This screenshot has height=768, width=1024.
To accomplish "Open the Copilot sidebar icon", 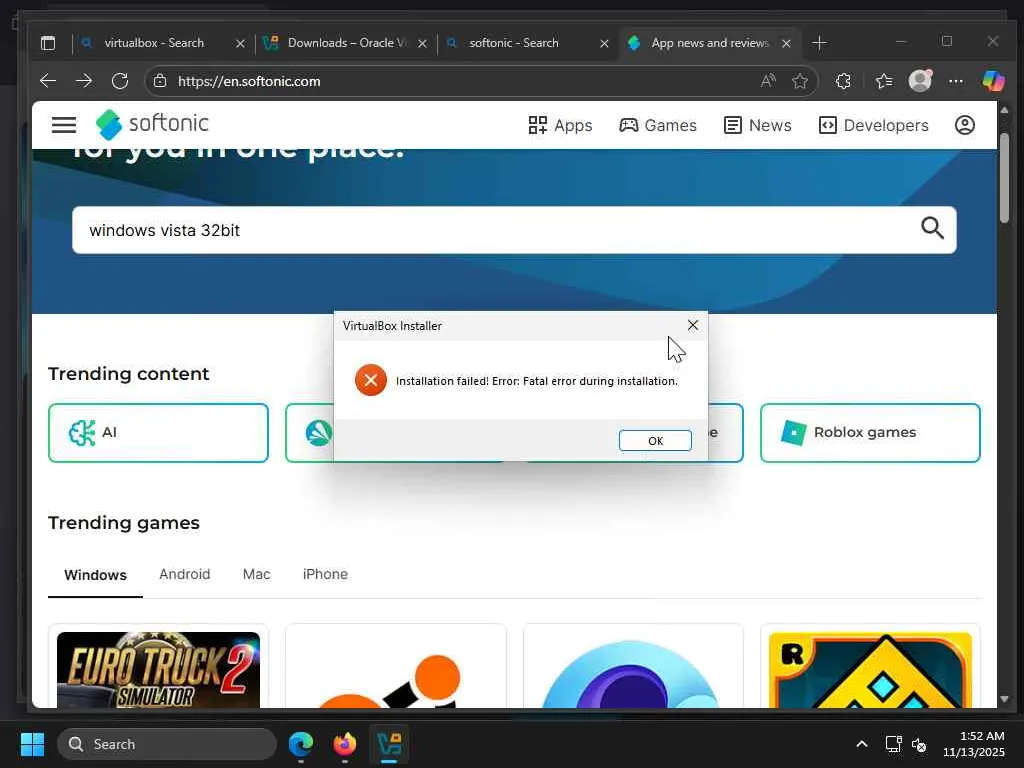I will coord(993,81).
